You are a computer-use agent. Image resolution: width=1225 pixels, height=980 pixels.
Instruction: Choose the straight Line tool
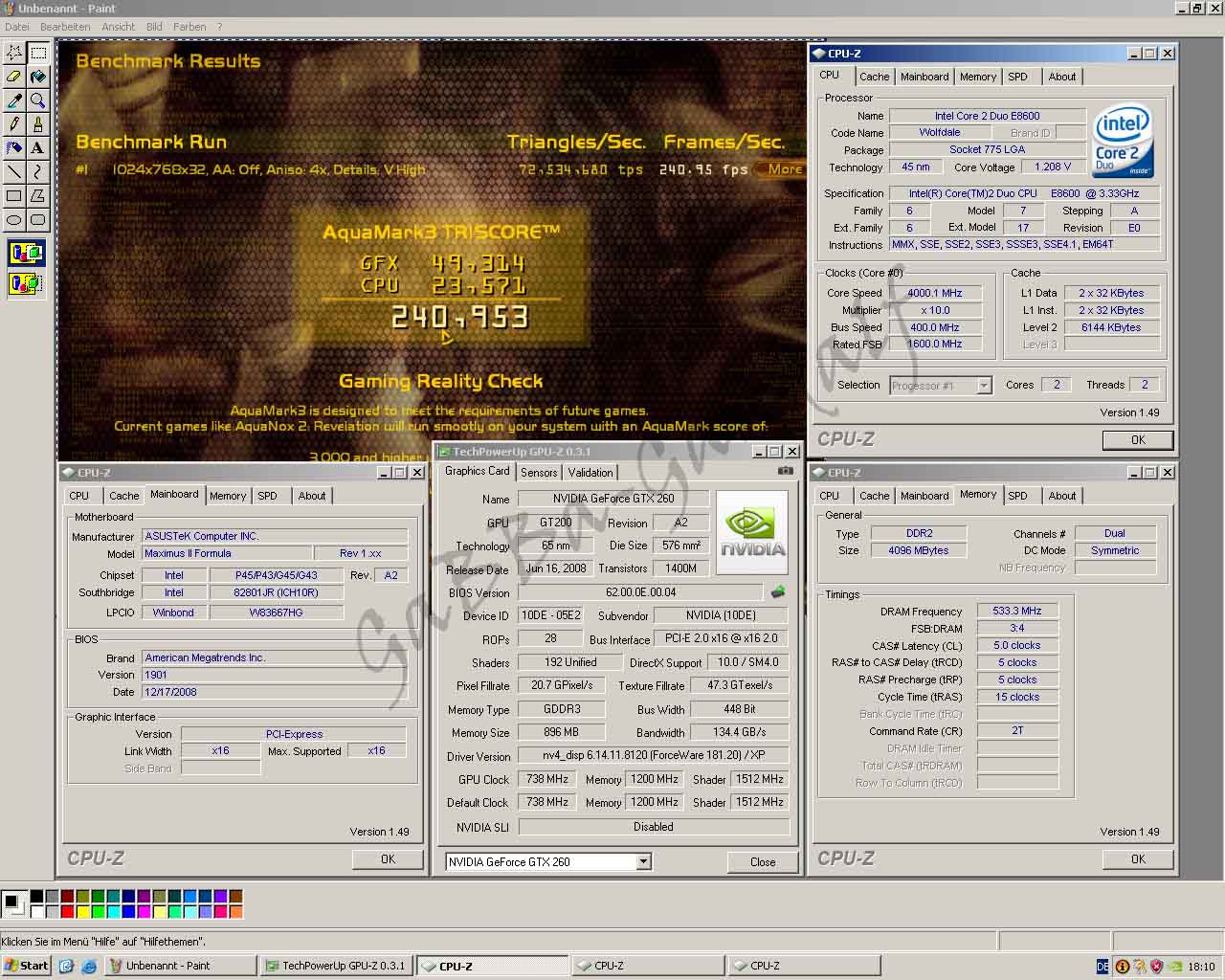(x=14, y=172)
